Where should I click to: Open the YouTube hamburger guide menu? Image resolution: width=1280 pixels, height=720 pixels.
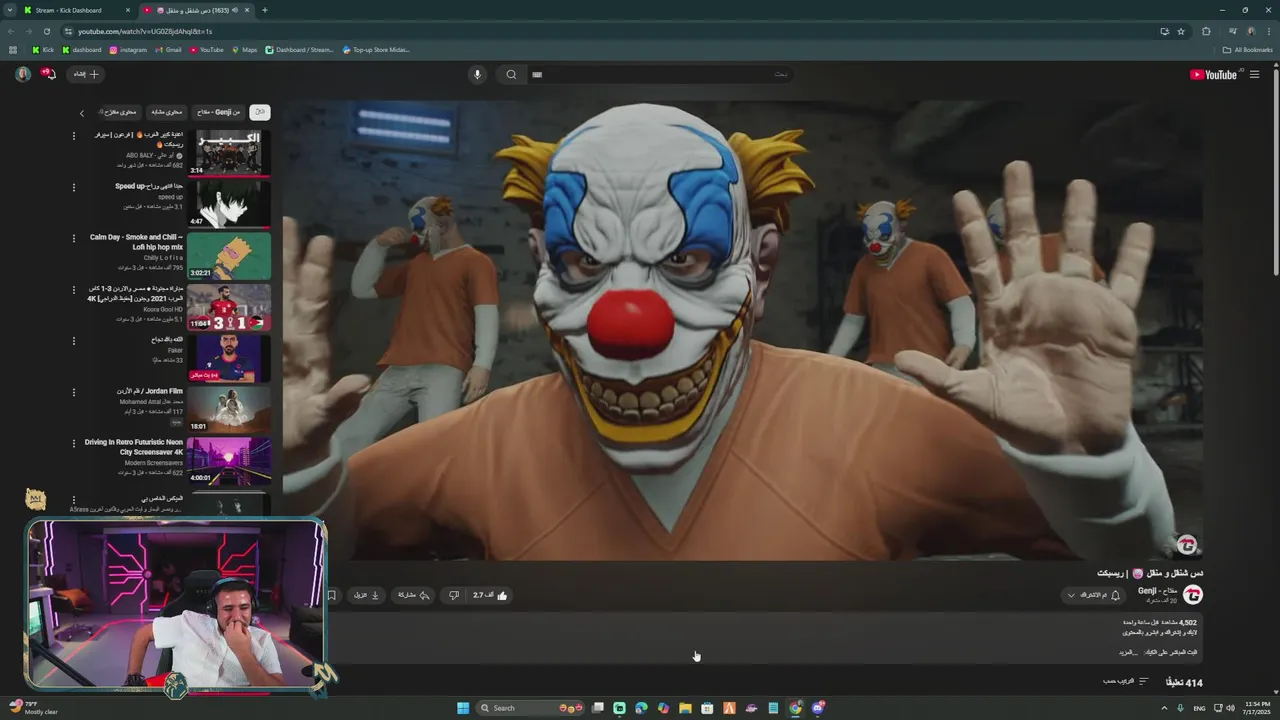(1254, 75)
